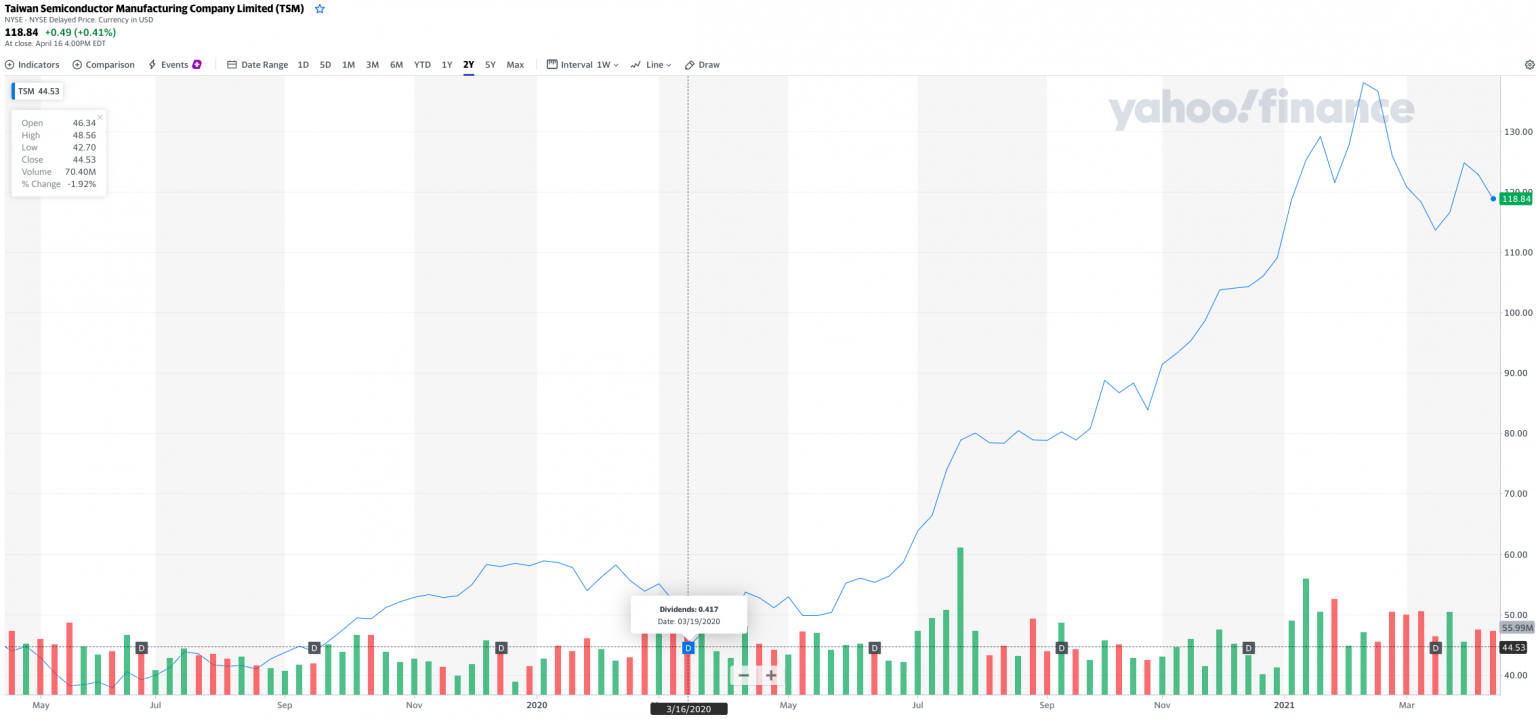Open the Comparison tool
Viewport: 1536px width, 719px height.
click(x=104, y=65)
